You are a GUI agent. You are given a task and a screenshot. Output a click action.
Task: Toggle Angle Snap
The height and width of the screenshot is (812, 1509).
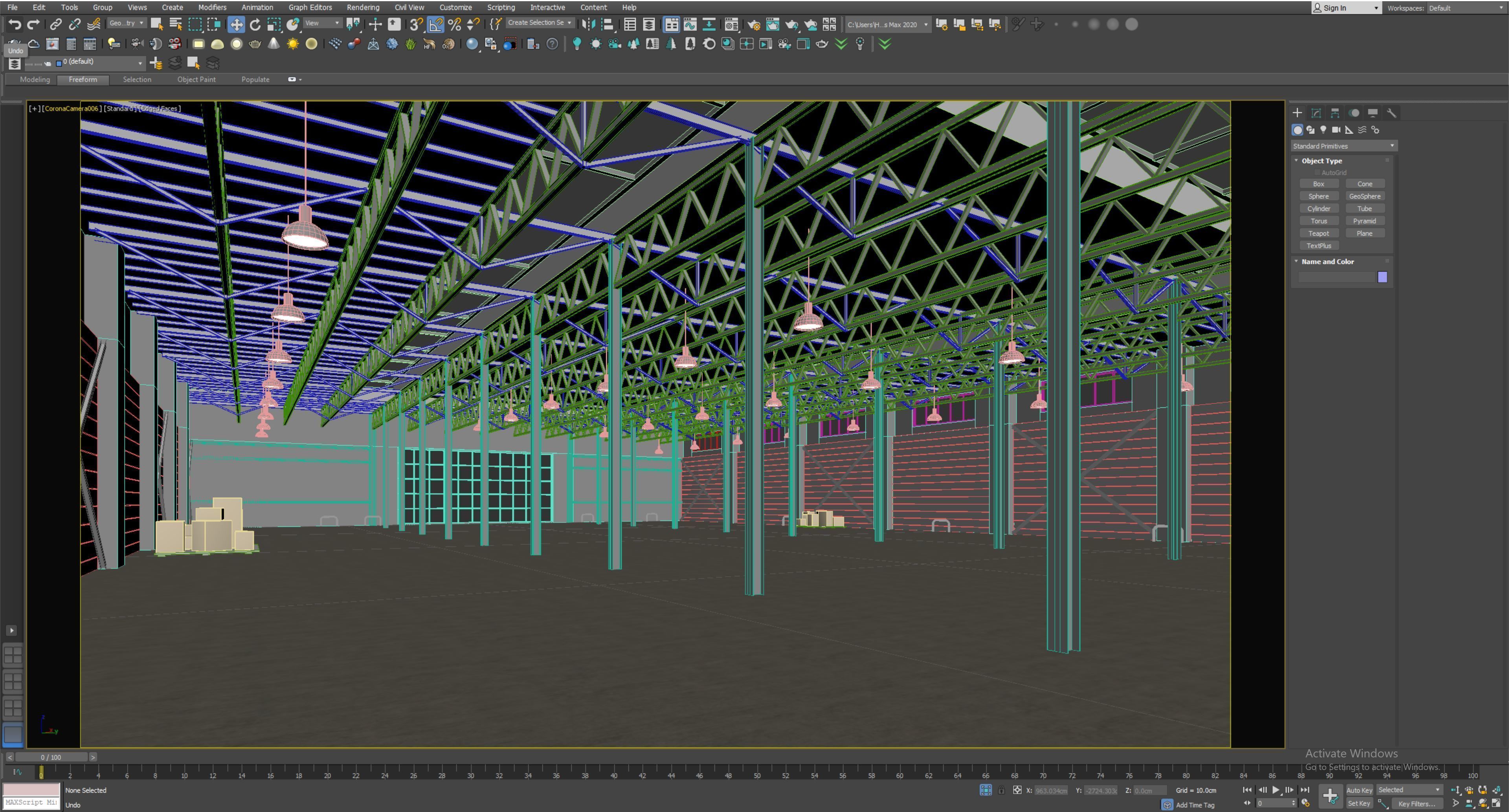[x=436, y=24]
